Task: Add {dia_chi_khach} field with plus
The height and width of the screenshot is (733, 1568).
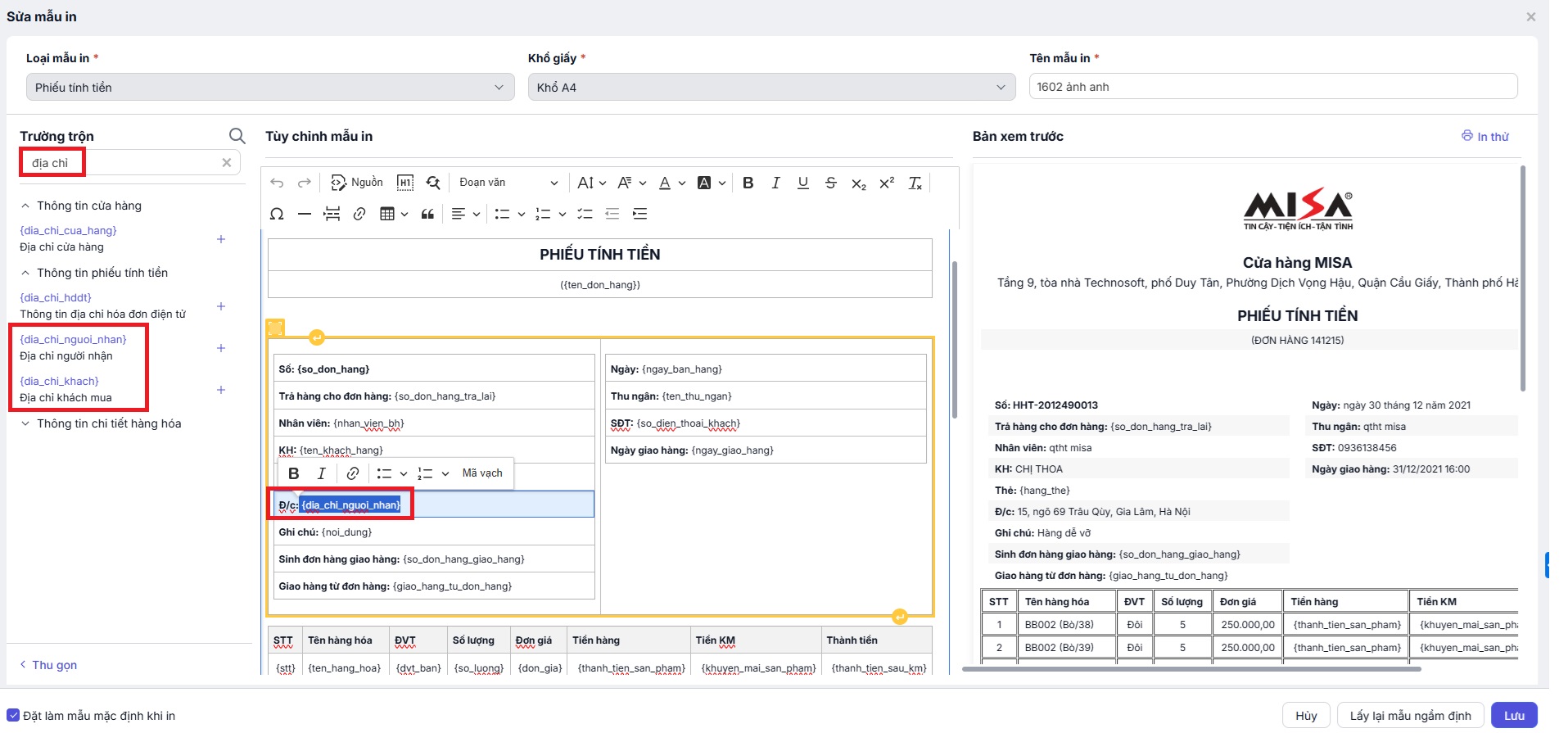Action: (221, 390)
